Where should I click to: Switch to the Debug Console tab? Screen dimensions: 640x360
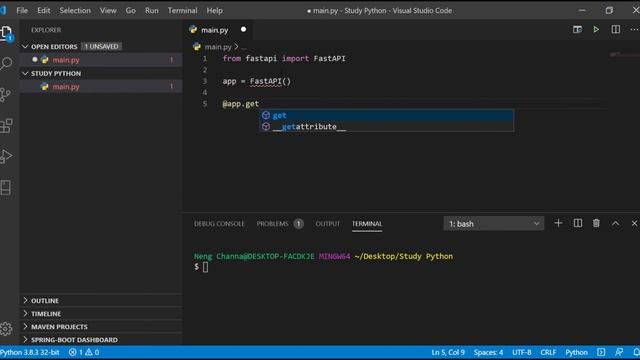219,224
